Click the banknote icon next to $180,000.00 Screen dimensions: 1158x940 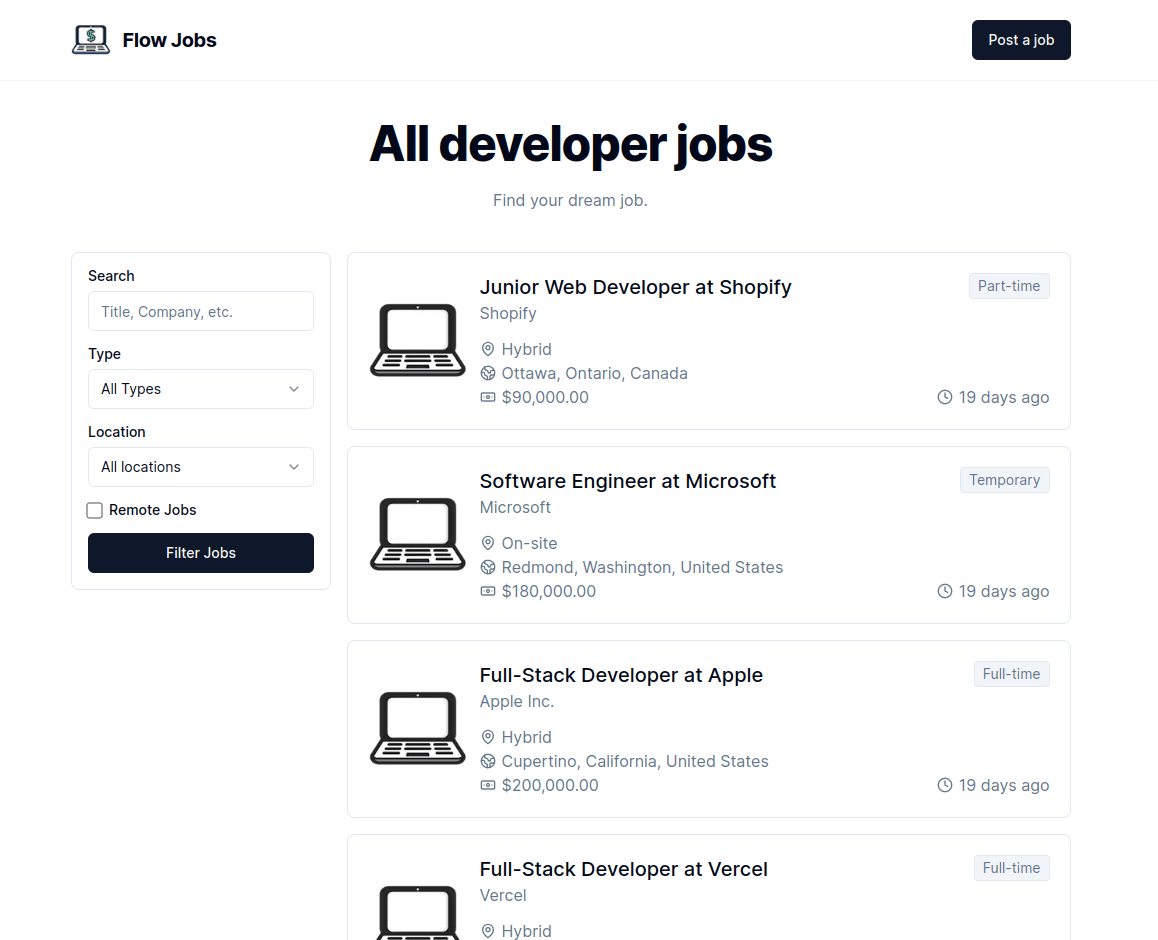pyautogui.click(x=487, y=591)
